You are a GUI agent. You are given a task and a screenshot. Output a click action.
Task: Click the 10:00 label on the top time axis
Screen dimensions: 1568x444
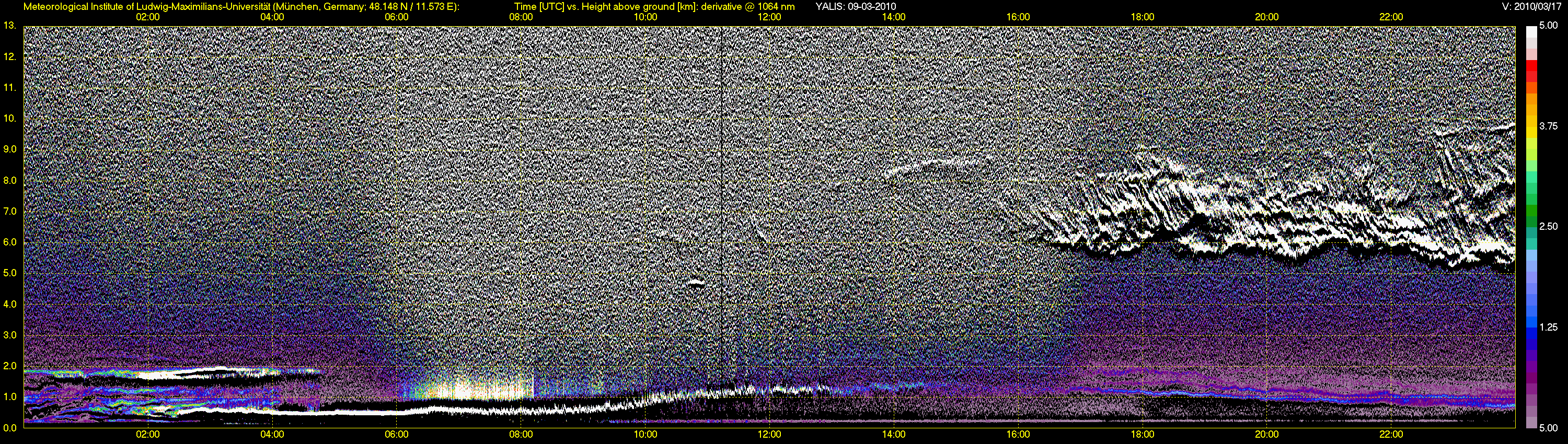[645, 17]
